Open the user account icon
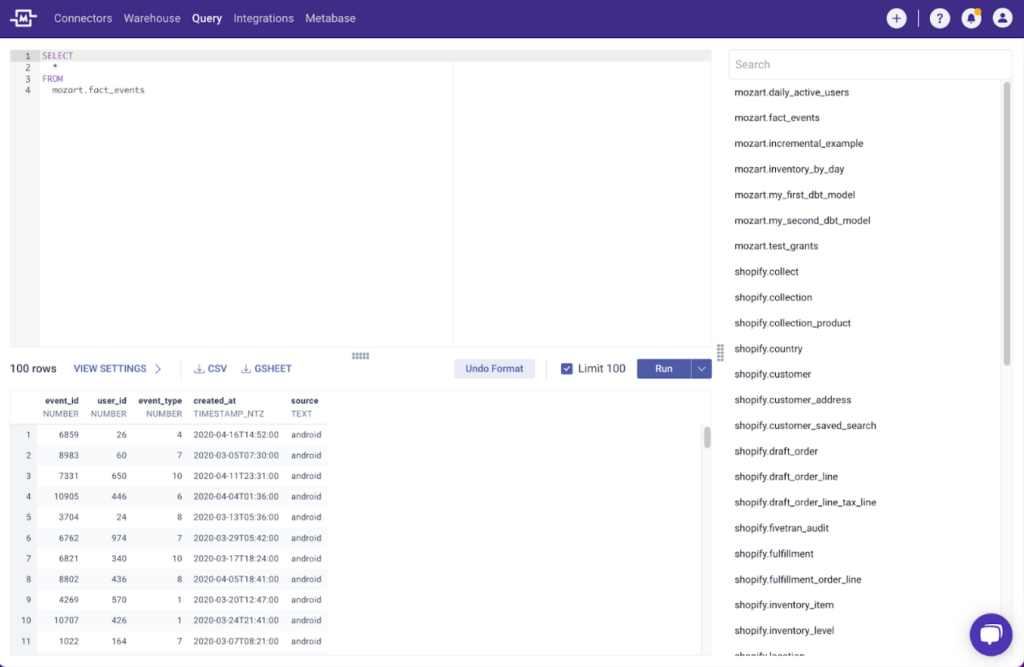1024x667 pixels. [1003, 17]
